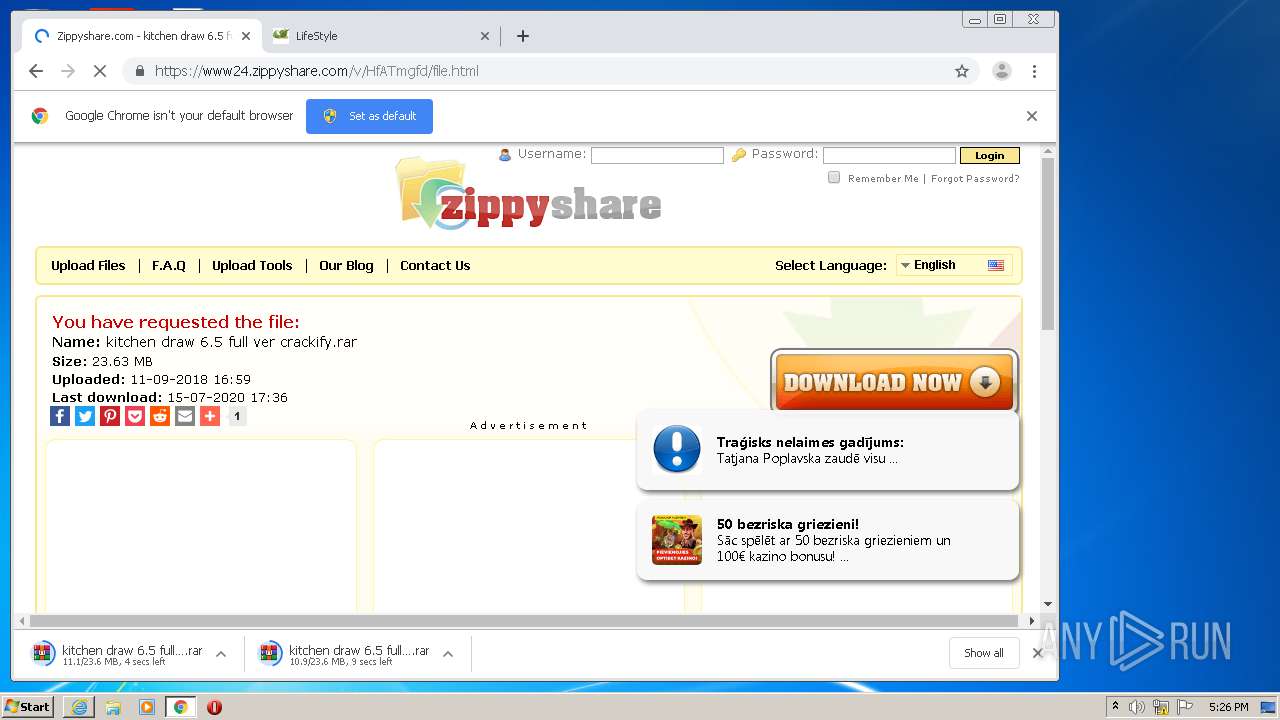The height and width of the screenshot is (720, 1280).
Task: Close the LifeStyle tab
Action: click(x=485, y=36)
